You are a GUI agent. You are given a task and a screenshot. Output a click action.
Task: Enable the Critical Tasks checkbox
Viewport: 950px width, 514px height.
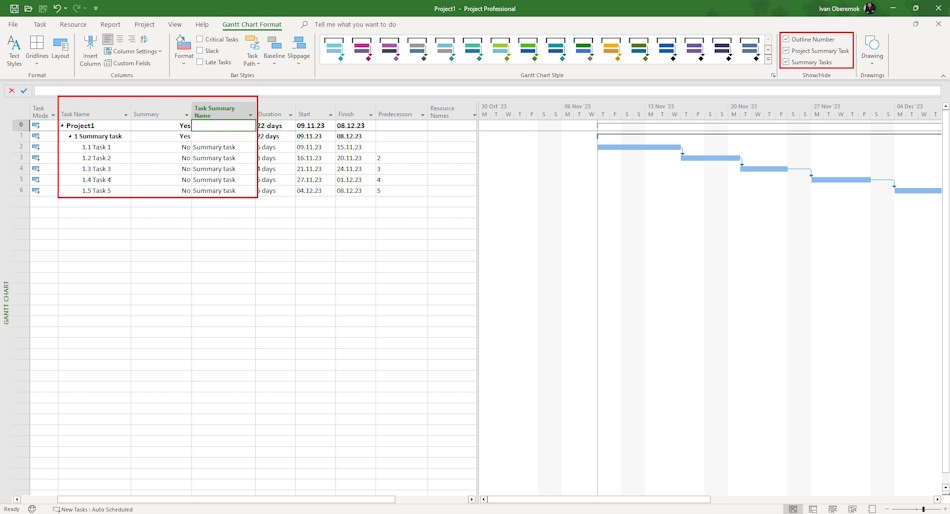click(199, 39)
